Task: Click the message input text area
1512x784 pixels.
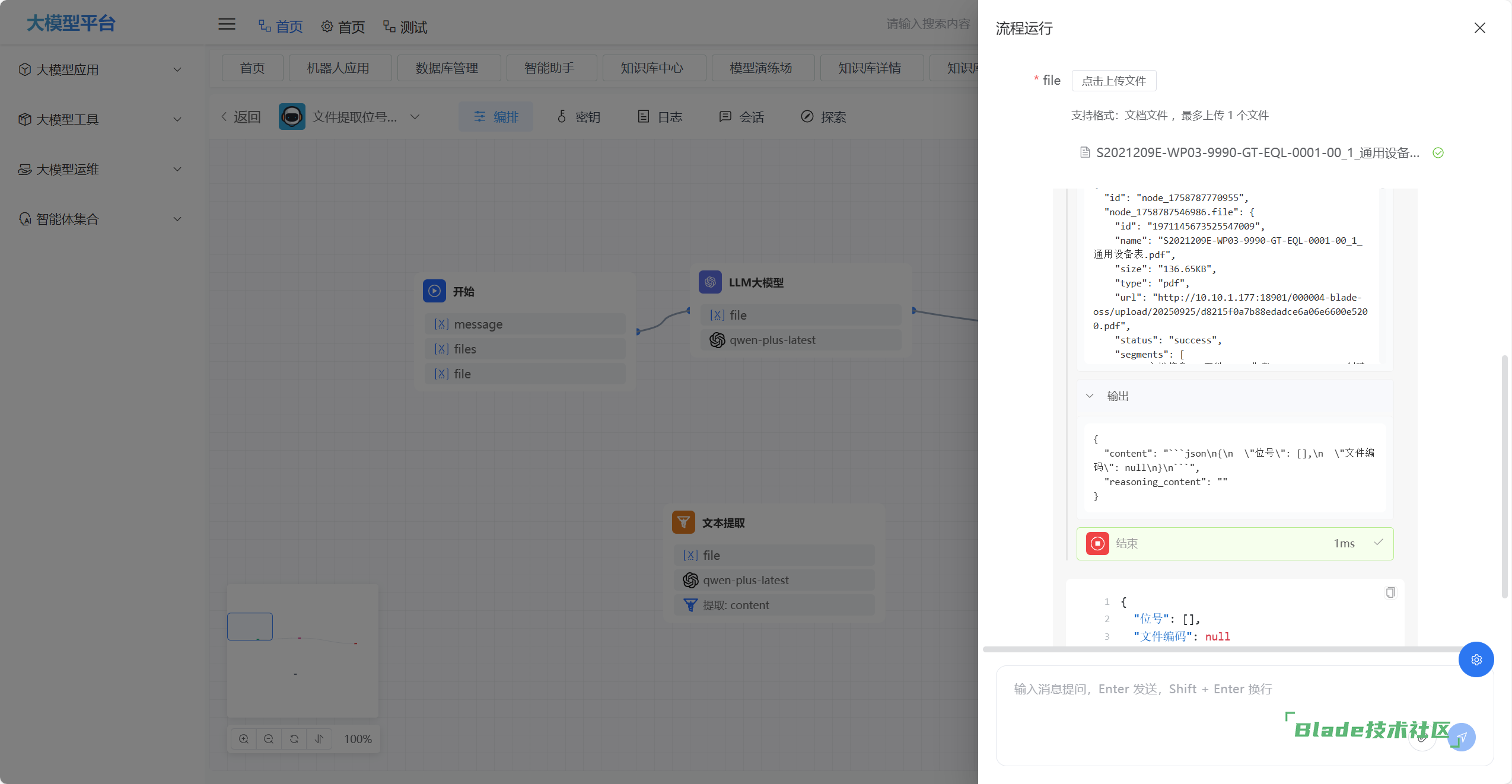Action: coord(1244,715)
